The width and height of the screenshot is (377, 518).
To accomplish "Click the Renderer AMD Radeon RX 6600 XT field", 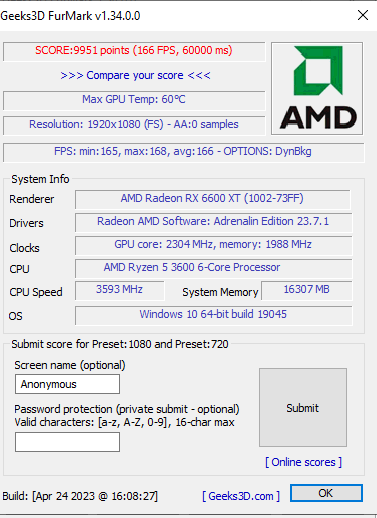I will coord(213,199).
